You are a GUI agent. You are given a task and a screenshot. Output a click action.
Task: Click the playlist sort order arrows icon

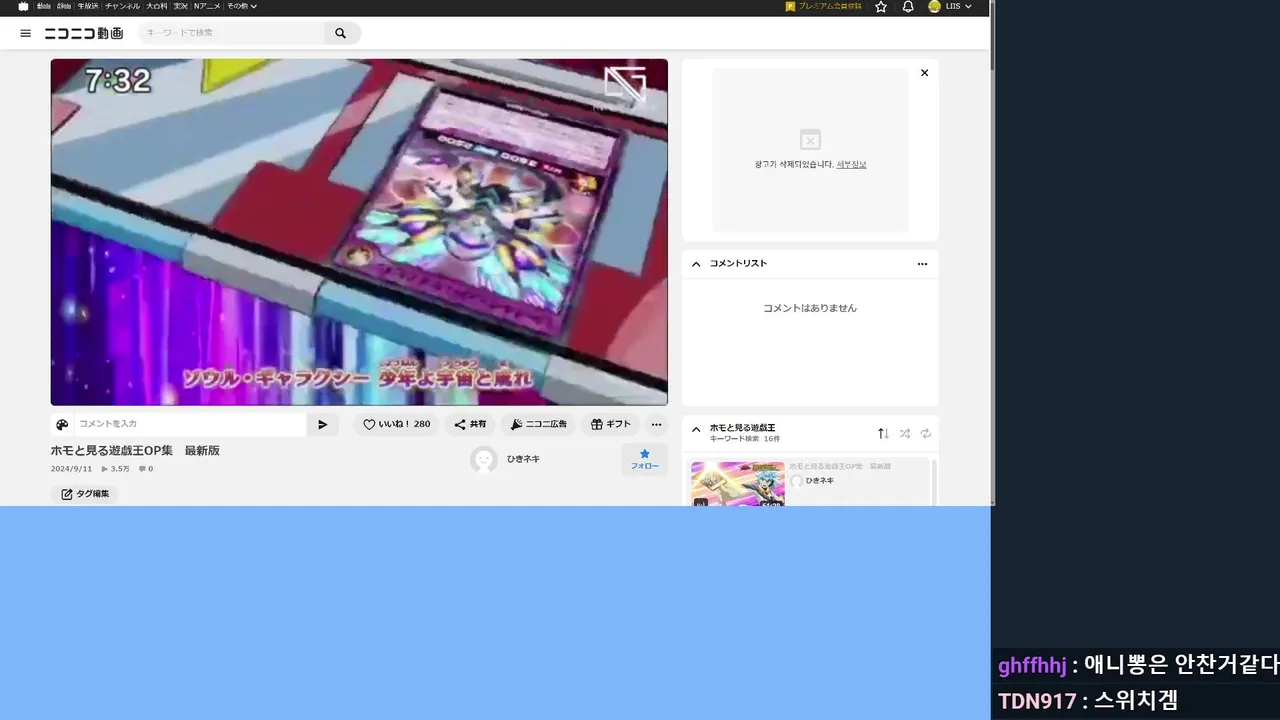883,433
